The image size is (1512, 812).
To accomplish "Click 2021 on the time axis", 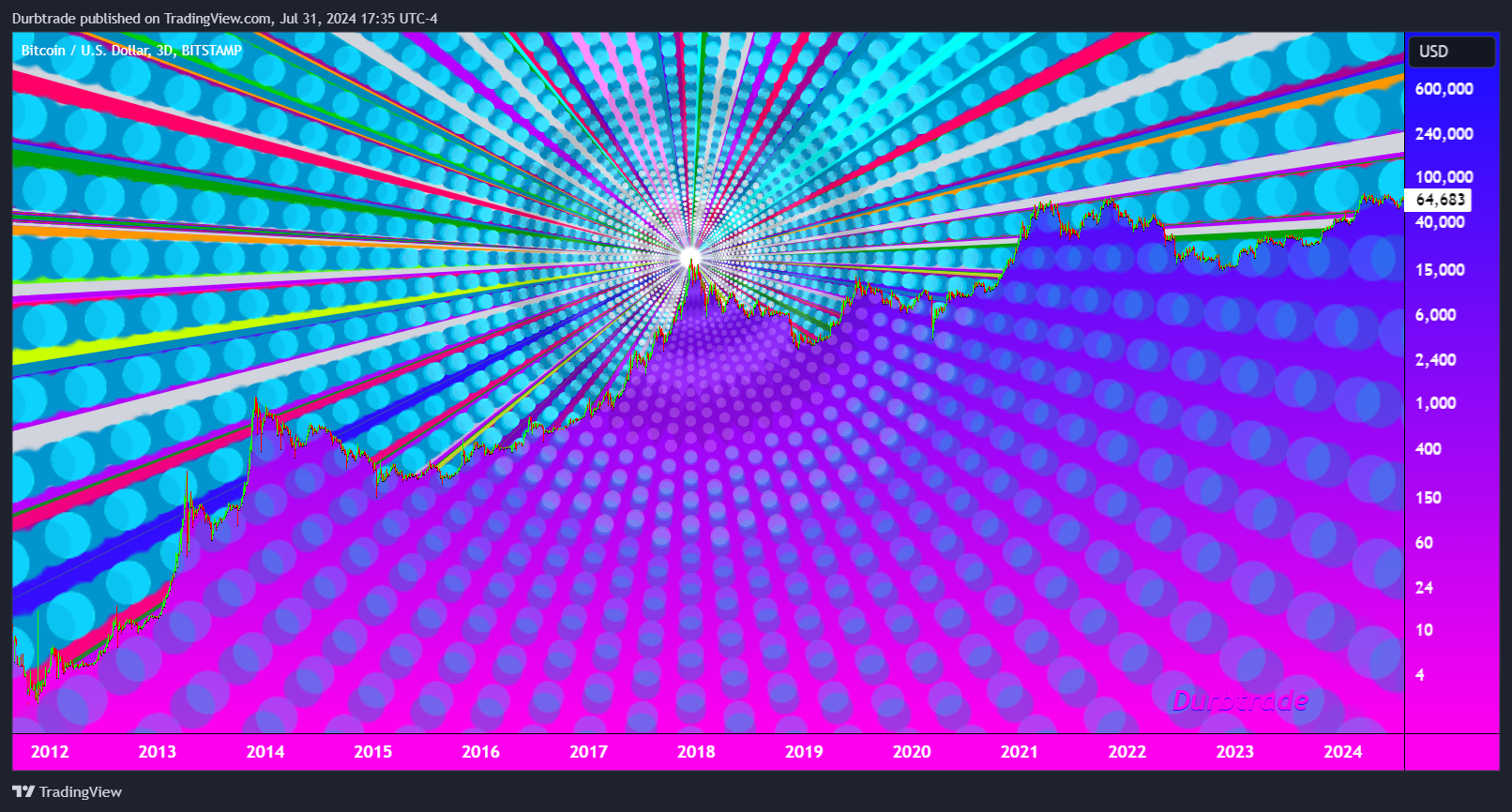I will coord(1019,752).
